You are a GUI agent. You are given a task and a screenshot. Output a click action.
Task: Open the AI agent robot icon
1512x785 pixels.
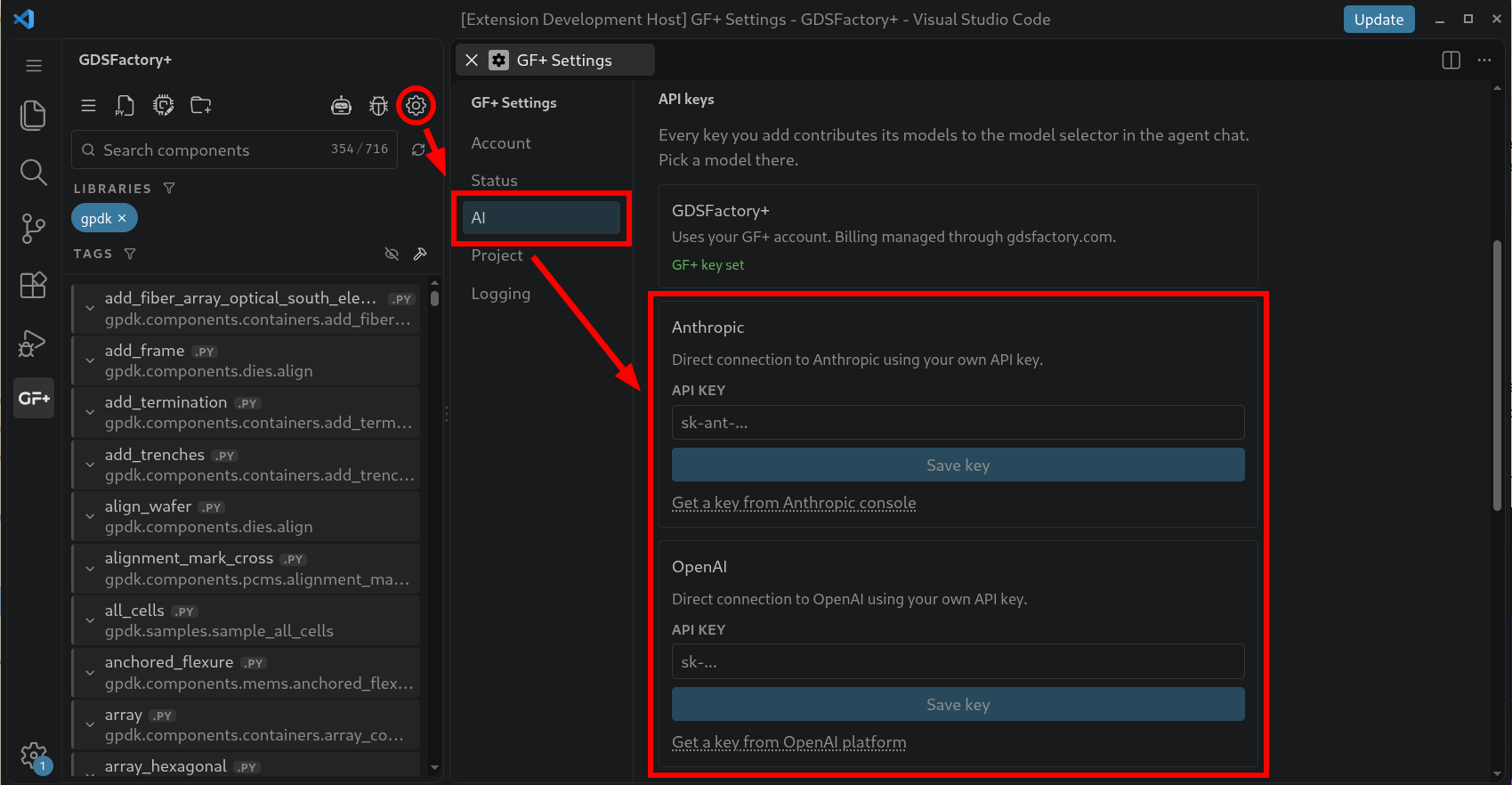point(341,106)
